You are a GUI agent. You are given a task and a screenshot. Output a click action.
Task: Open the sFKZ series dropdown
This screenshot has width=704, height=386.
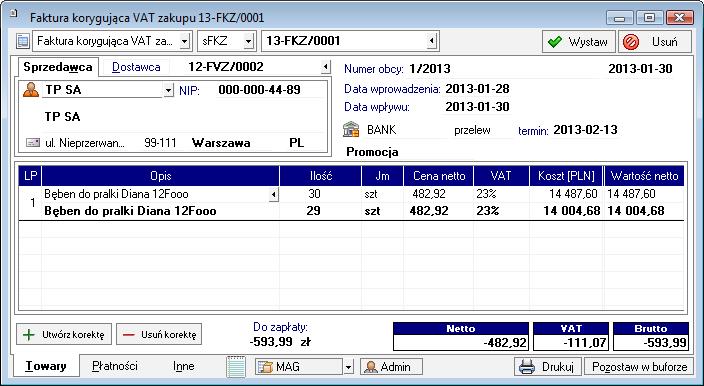[249, 41]
